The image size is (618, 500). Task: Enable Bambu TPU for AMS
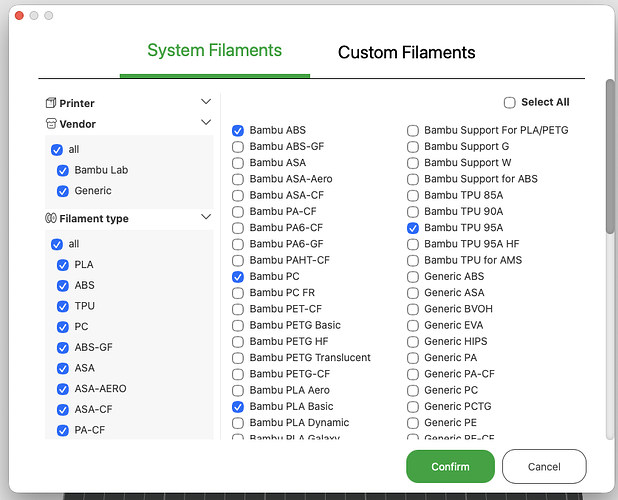tap(413, 261)
